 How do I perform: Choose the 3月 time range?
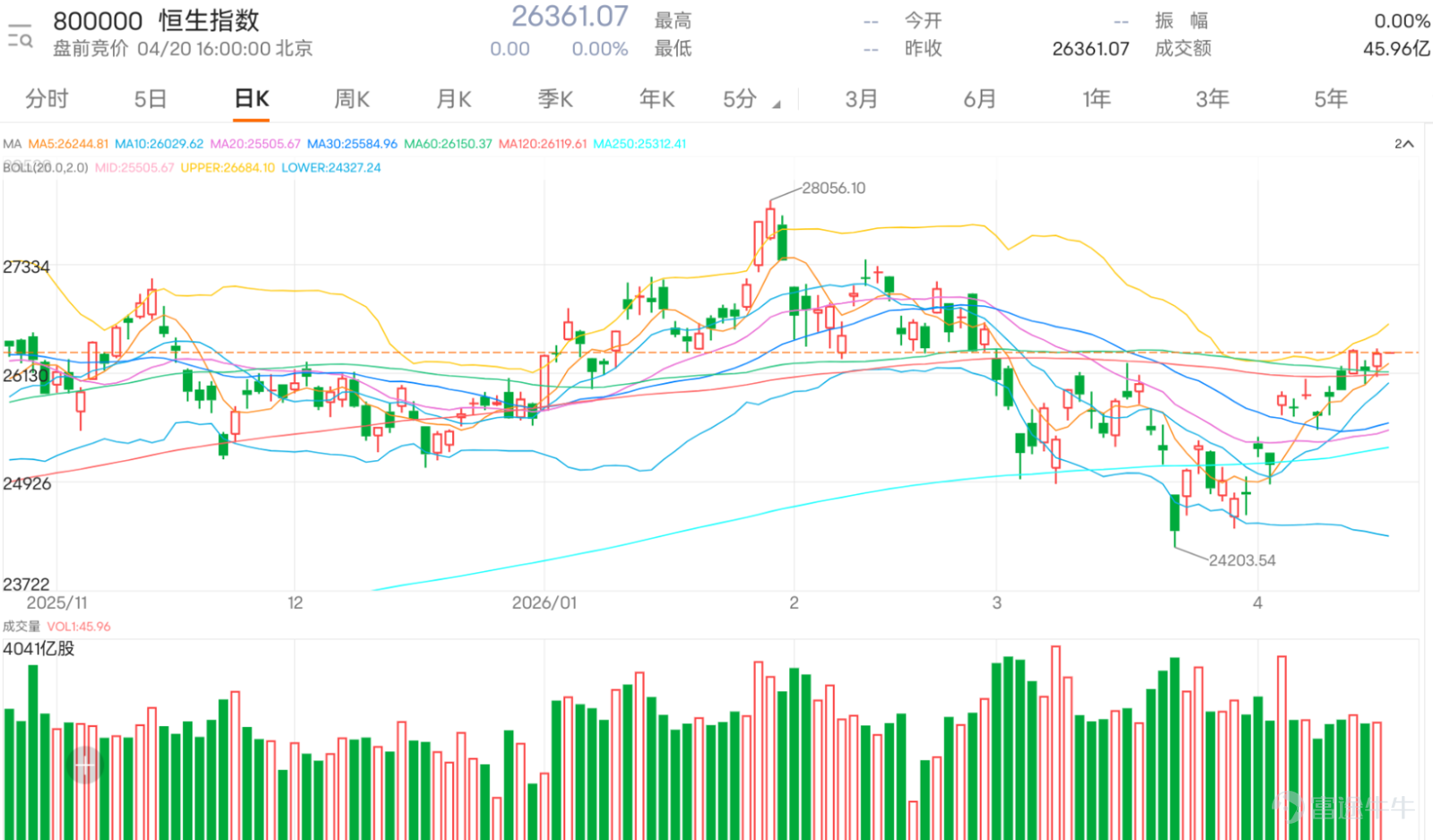coord(861,99)
